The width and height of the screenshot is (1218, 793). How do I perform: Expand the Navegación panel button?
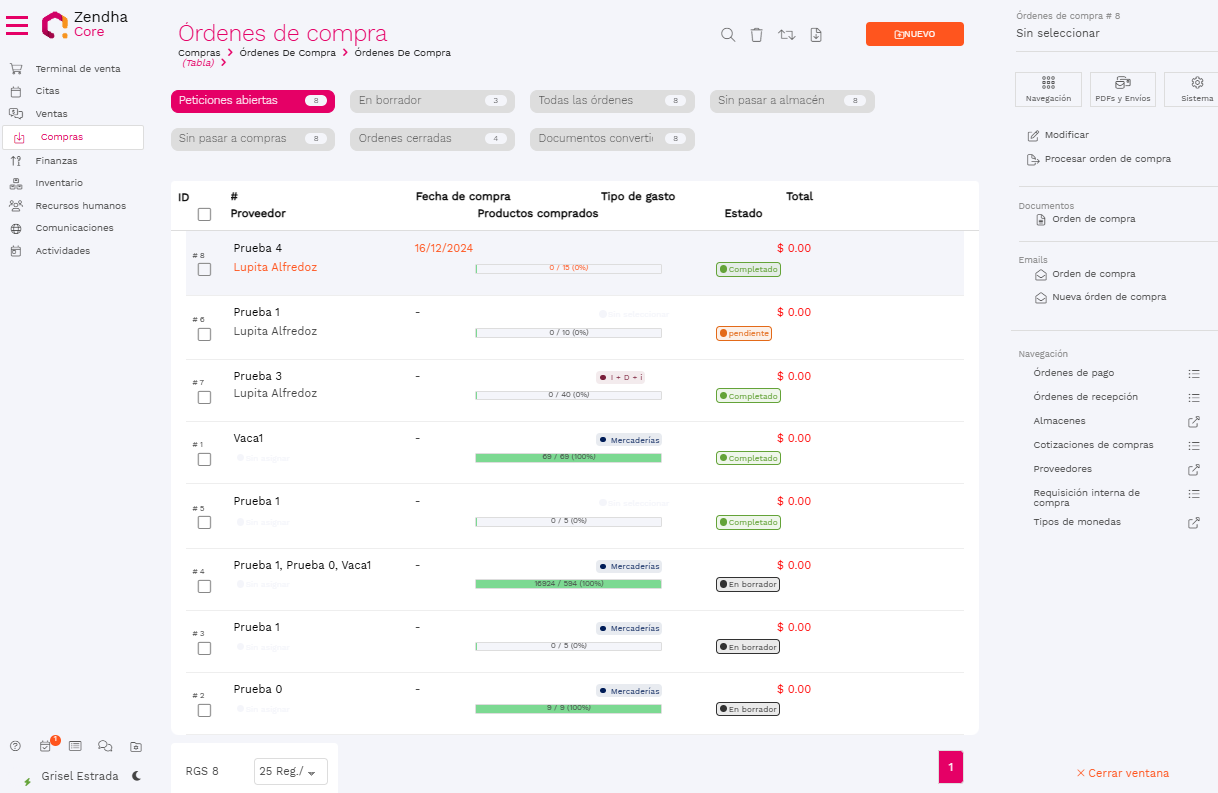(x=1048, y=89)
